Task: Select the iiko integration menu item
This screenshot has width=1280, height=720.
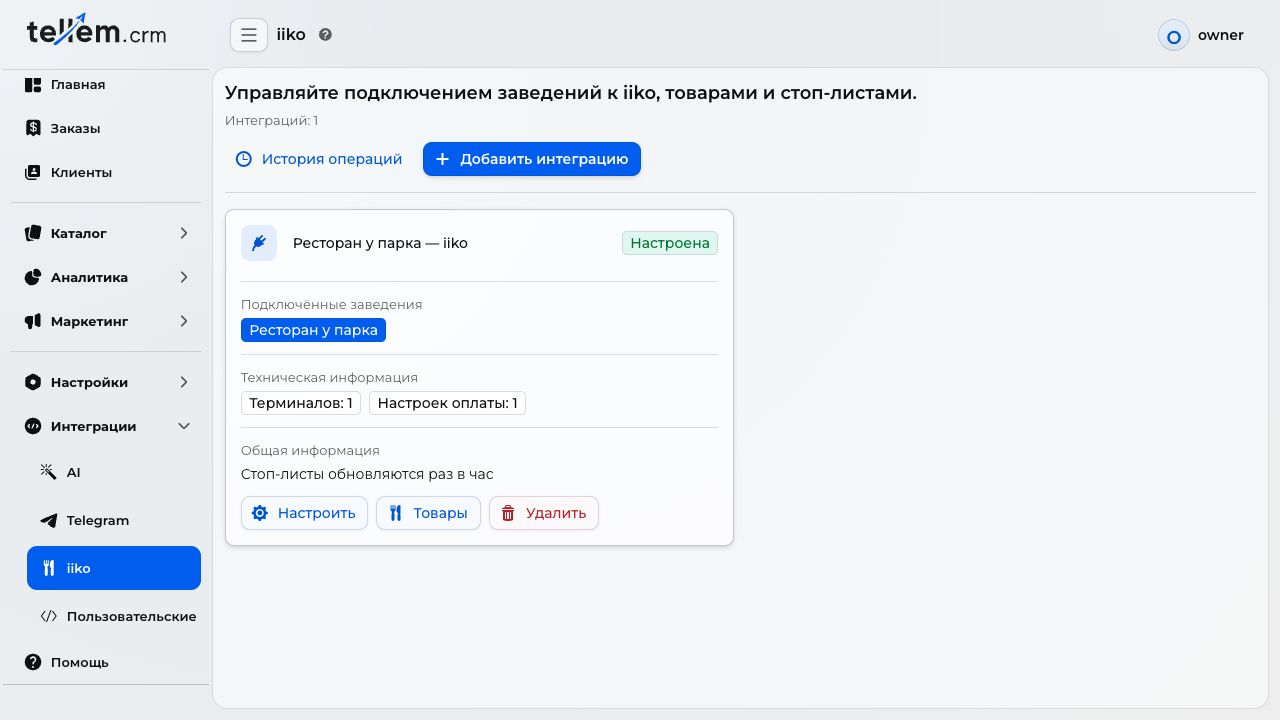Action: [x=114, y=568]
